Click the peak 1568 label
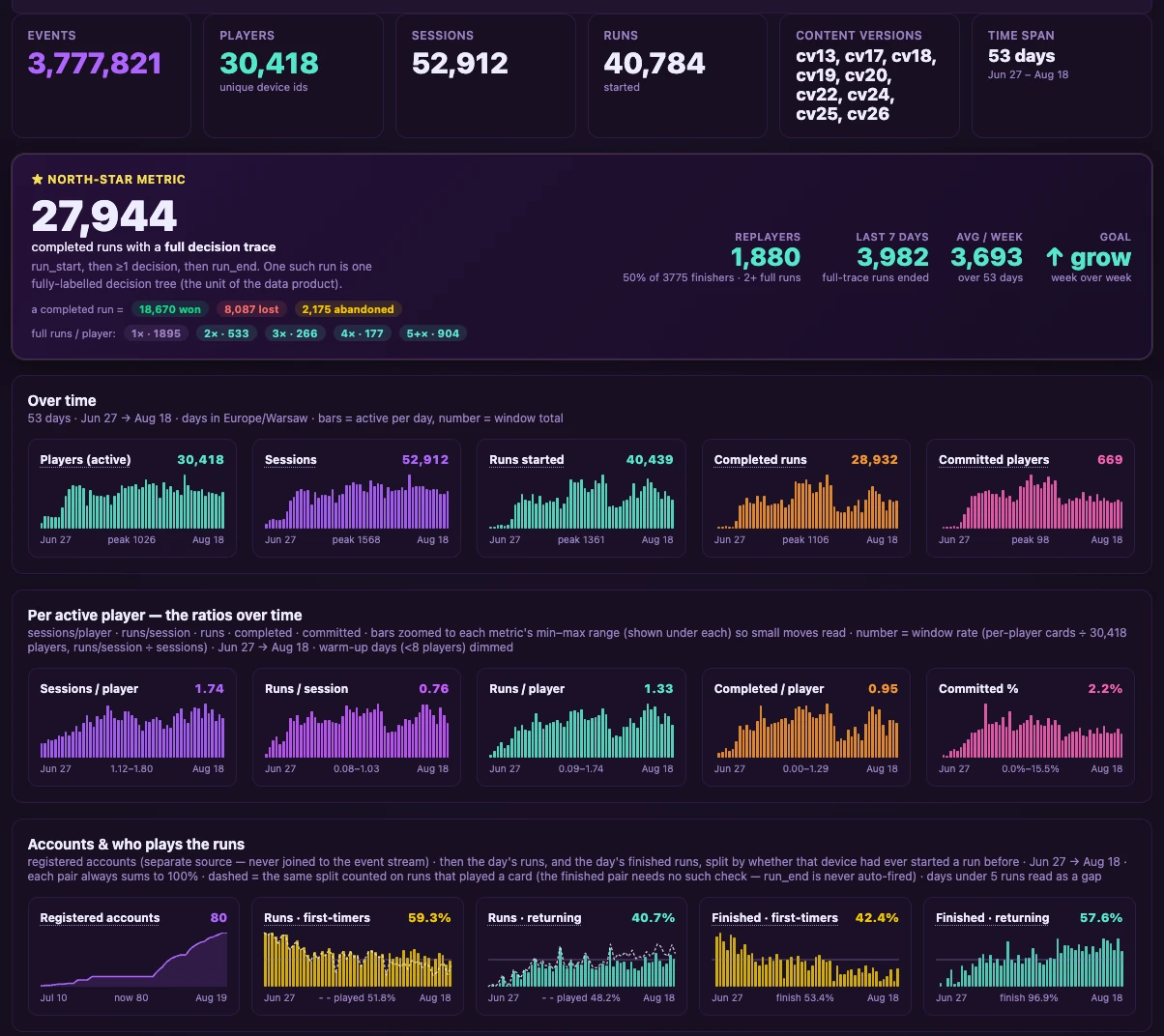This screenshot has height=1036, width=1164. tap(357, 540)
